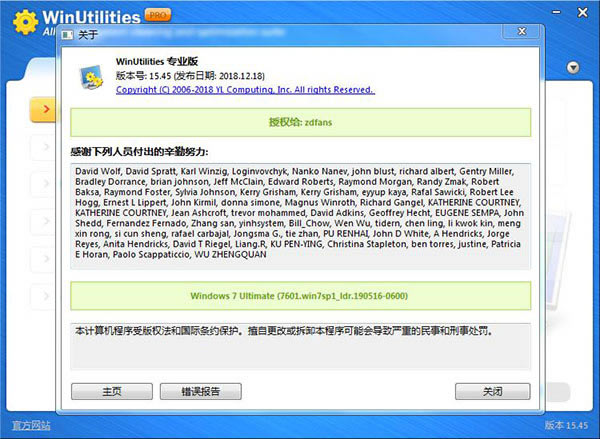Image resolution: width=600 pixels, height=439 pixels.
Task: Click the 主页 button in About dialog
Action: pos(112,391)
